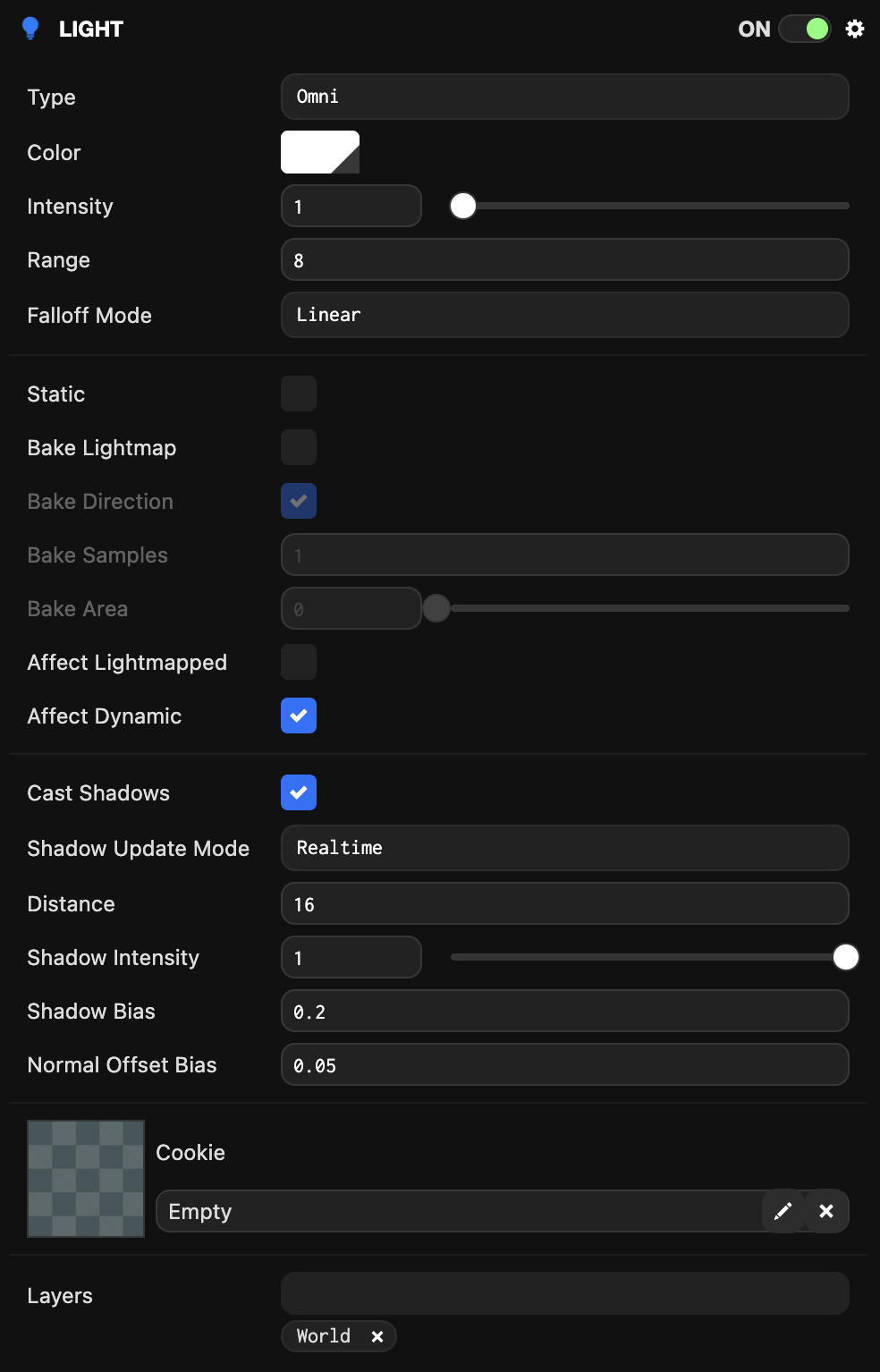The width and height of the screenshot is (880, 1372).
Task: Enable Affect Lightmapped
Action: 299,662
